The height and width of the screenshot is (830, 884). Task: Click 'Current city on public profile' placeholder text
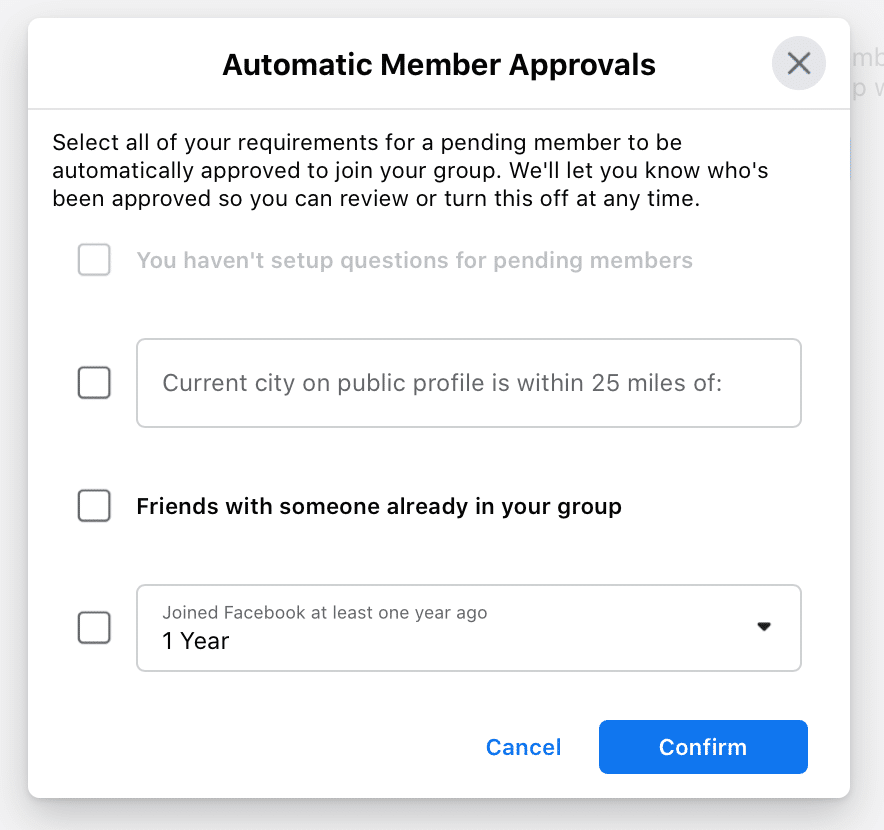pyautogui.click(x=441, y=383)
